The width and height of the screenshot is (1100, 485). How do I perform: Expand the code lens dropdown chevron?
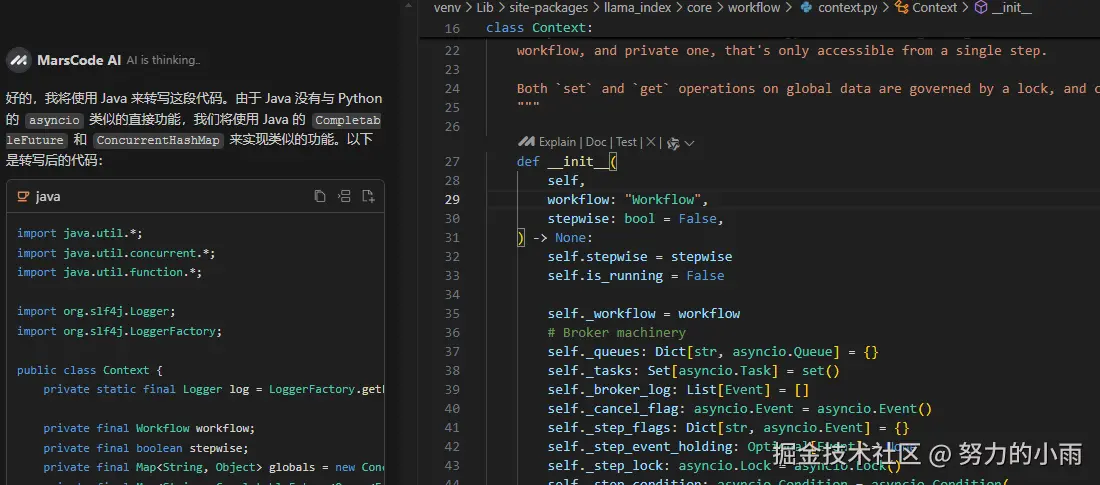(x=690, y=143)
